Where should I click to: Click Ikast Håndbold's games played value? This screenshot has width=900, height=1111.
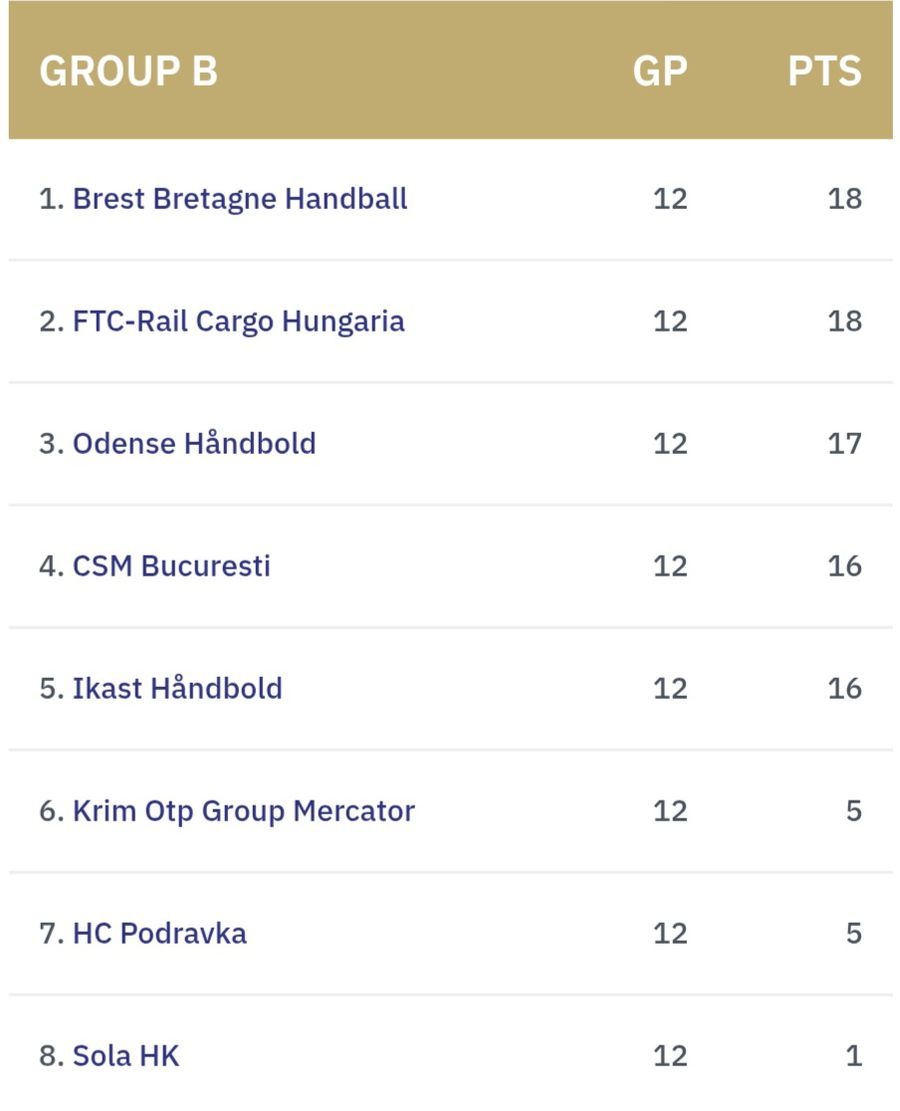click(x=670, y=688)
